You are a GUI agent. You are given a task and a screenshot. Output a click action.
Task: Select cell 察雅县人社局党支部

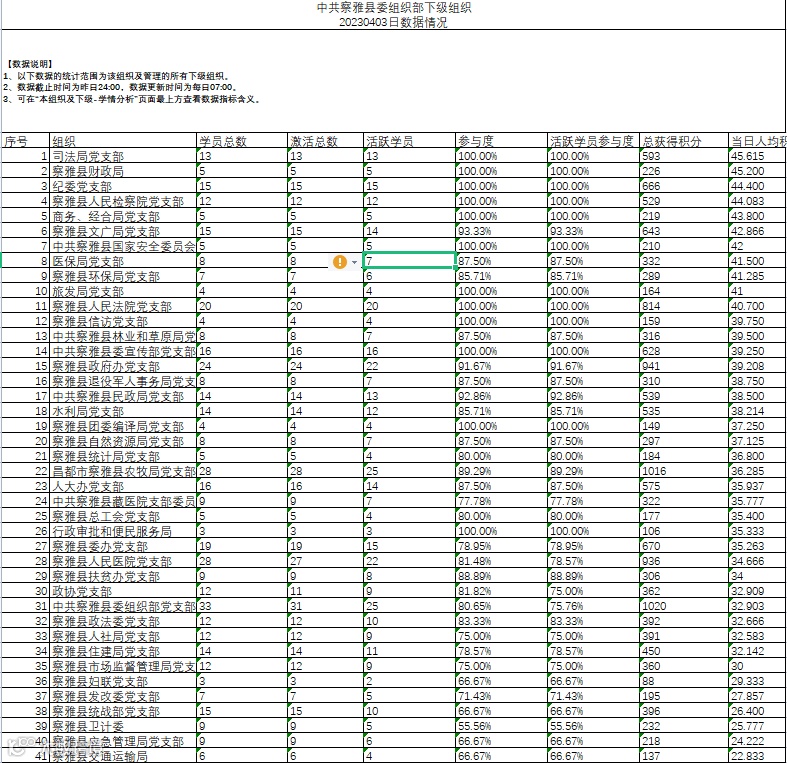[123, 636]
